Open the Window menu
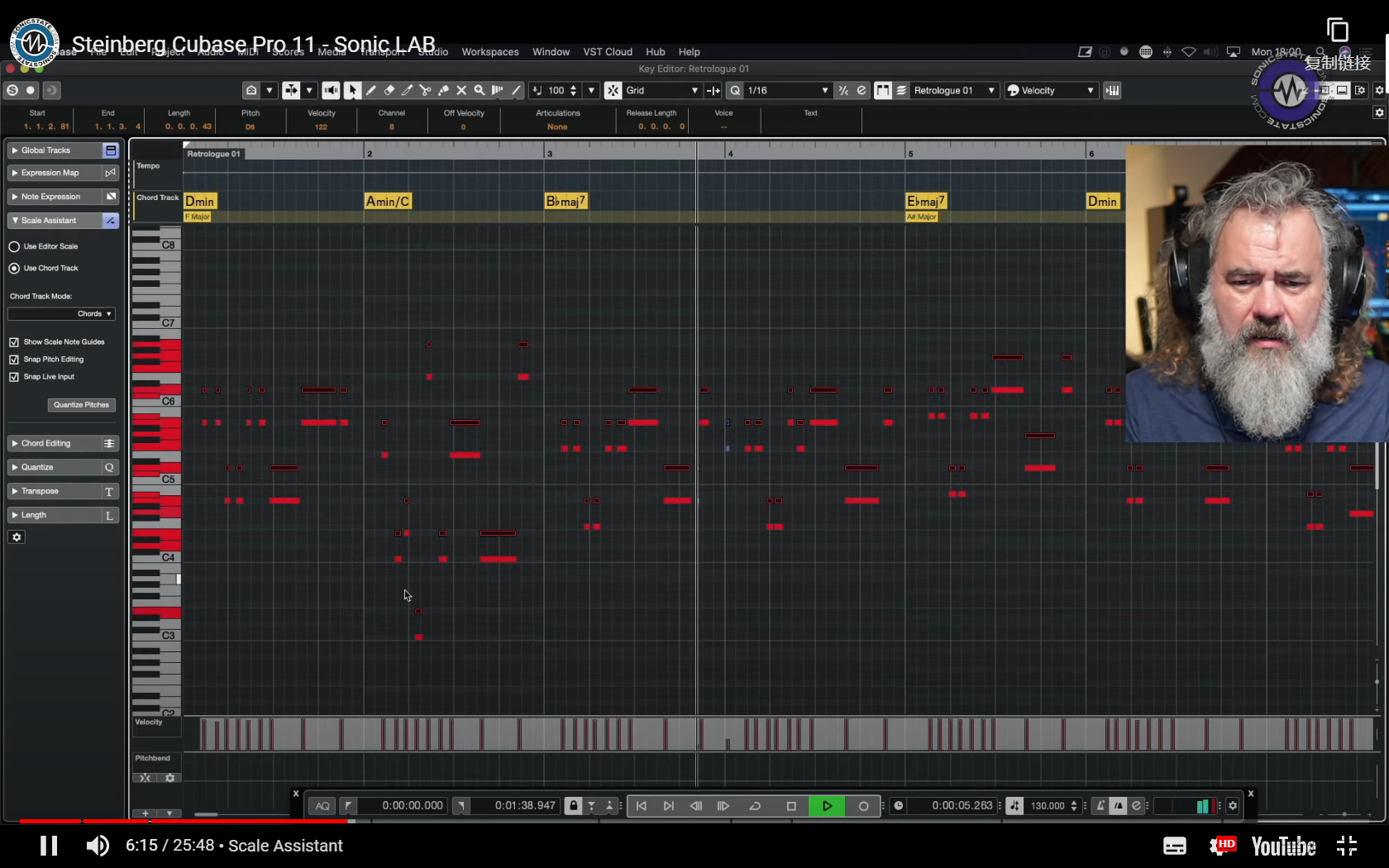 [x=551, y=51]
